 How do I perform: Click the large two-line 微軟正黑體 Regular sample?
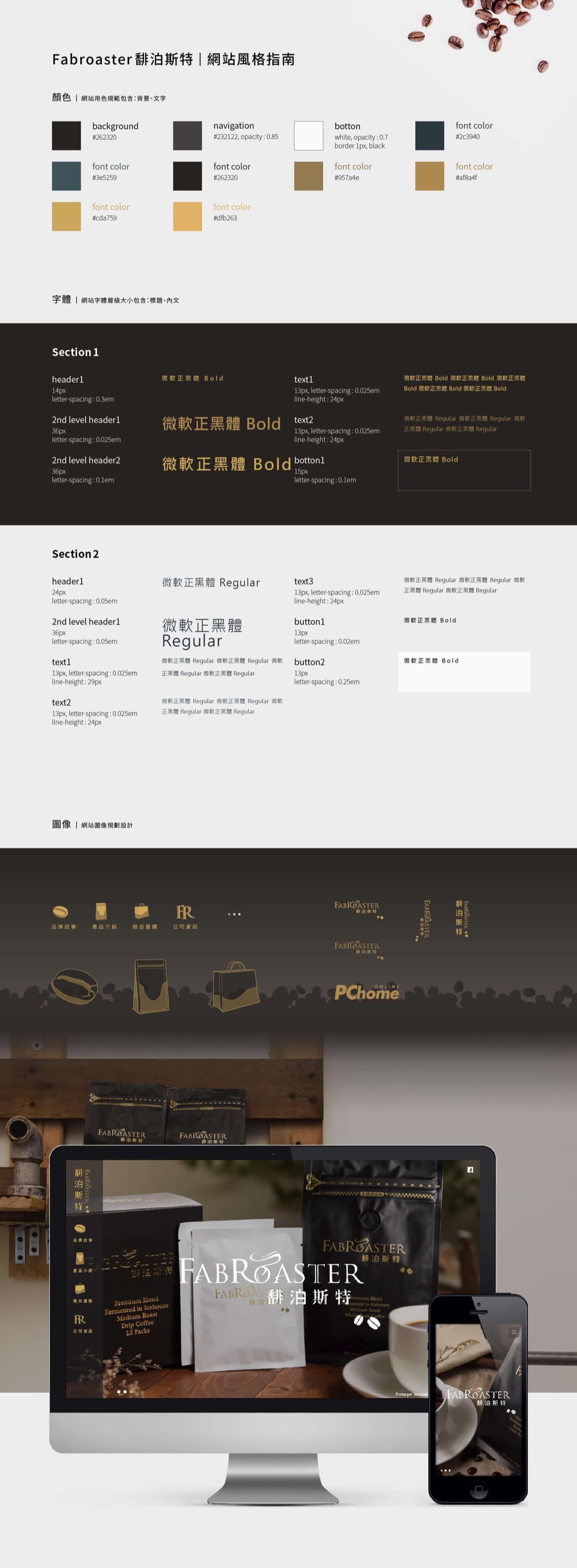pos(202,633)
